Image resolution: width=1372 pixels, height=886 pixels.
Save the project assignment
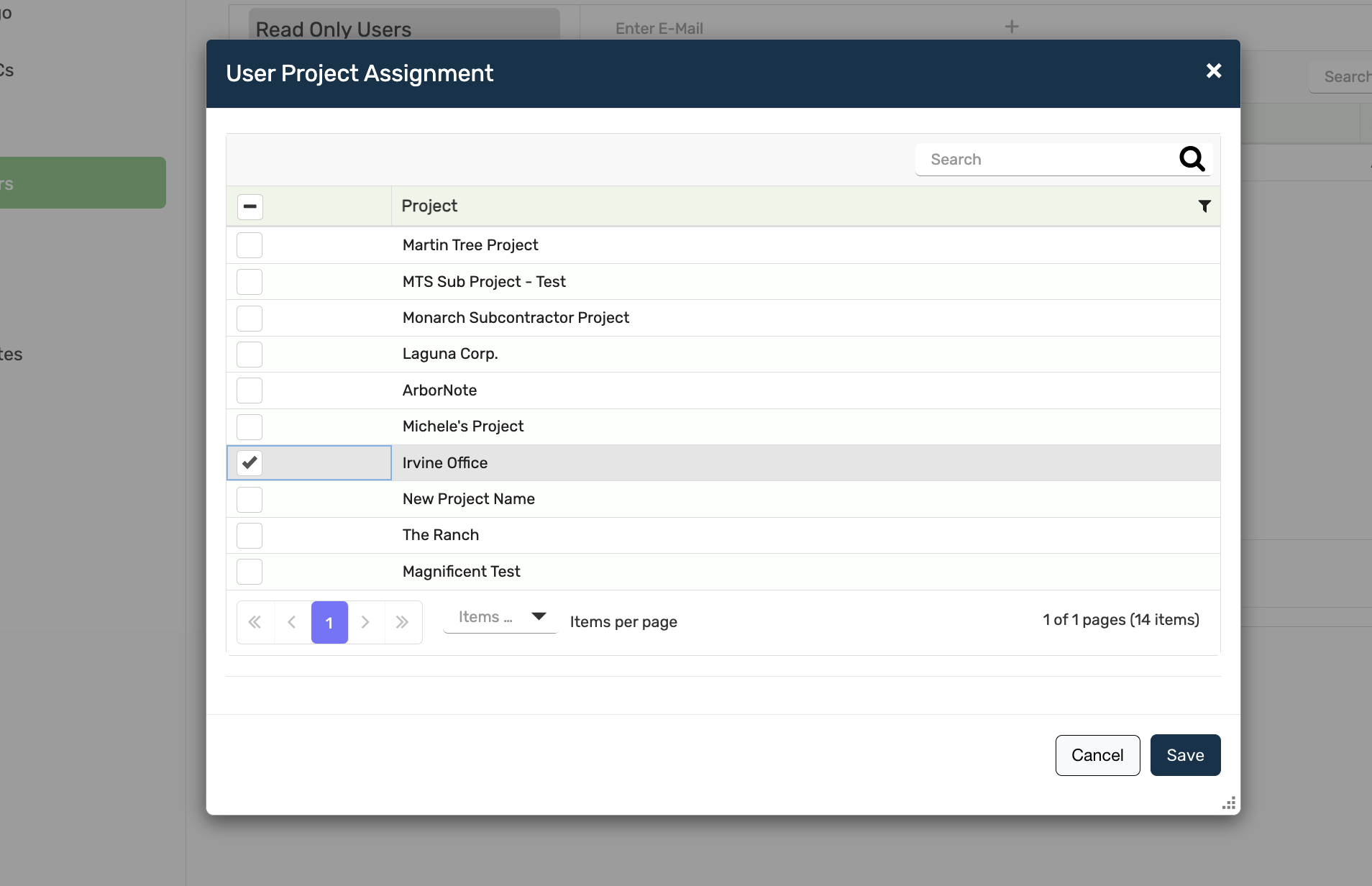tap(1185, 755)
